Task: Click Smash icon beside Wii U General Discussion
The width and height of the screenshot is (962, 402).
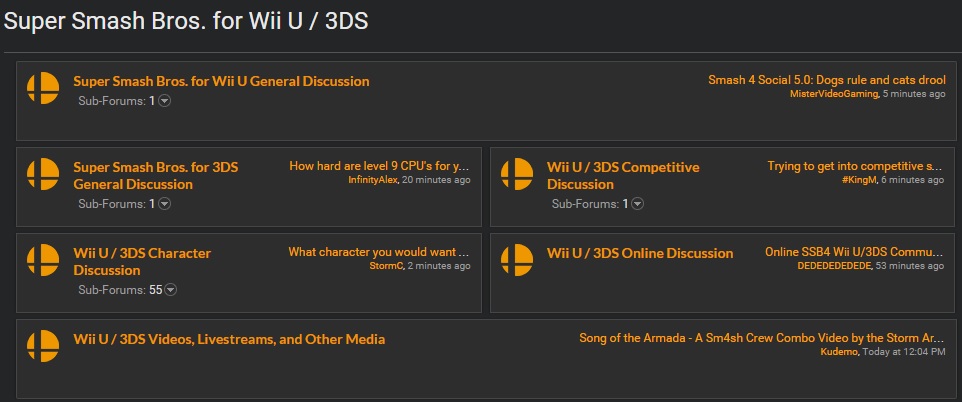Action: click(43, 88)
